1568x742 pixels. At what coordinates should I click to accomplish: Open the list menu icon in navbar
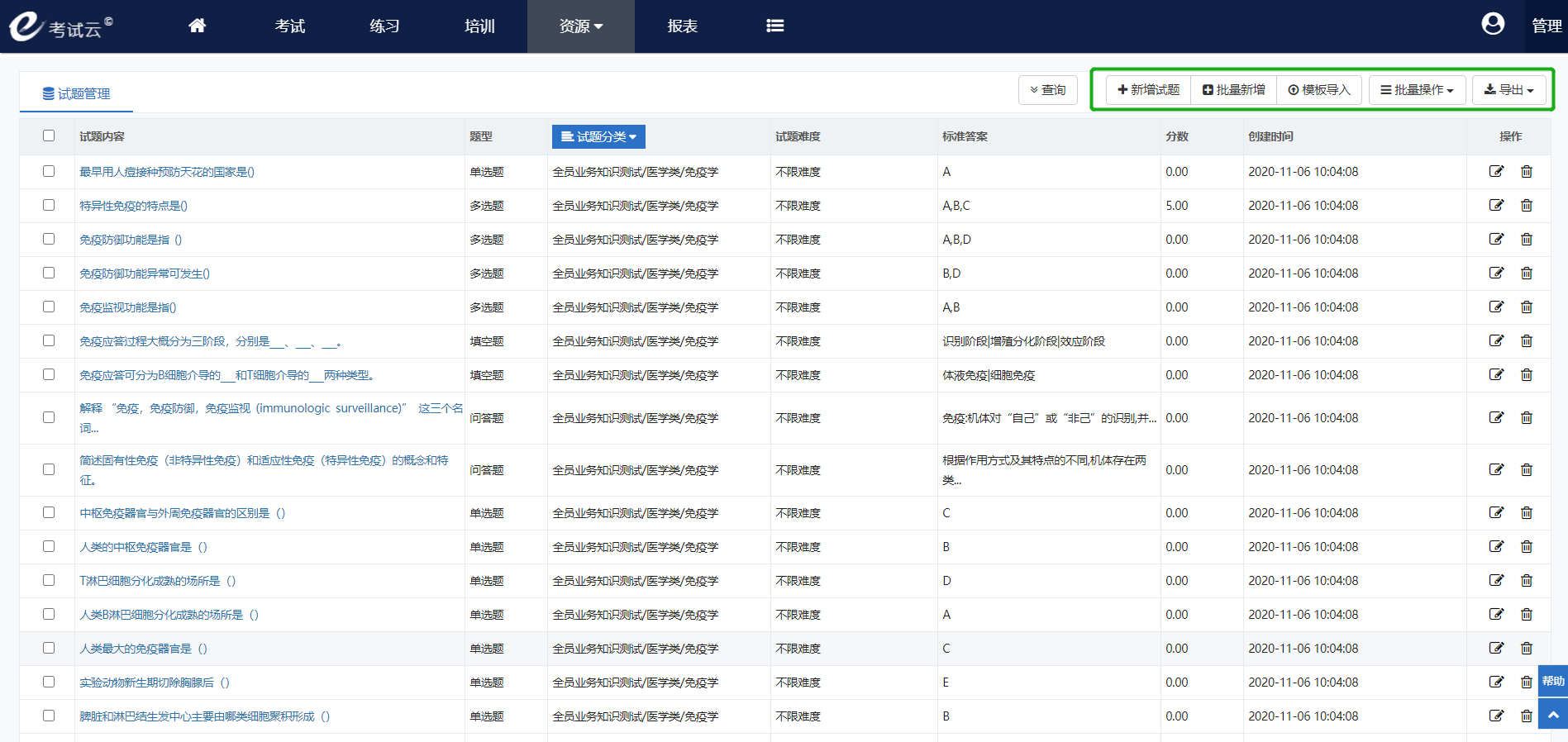tap(774, 26)
